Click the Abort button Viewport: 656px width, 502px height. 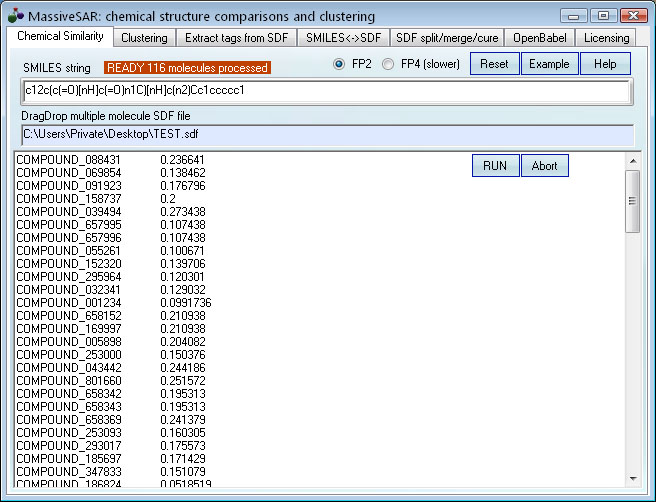tap(545, 165)
